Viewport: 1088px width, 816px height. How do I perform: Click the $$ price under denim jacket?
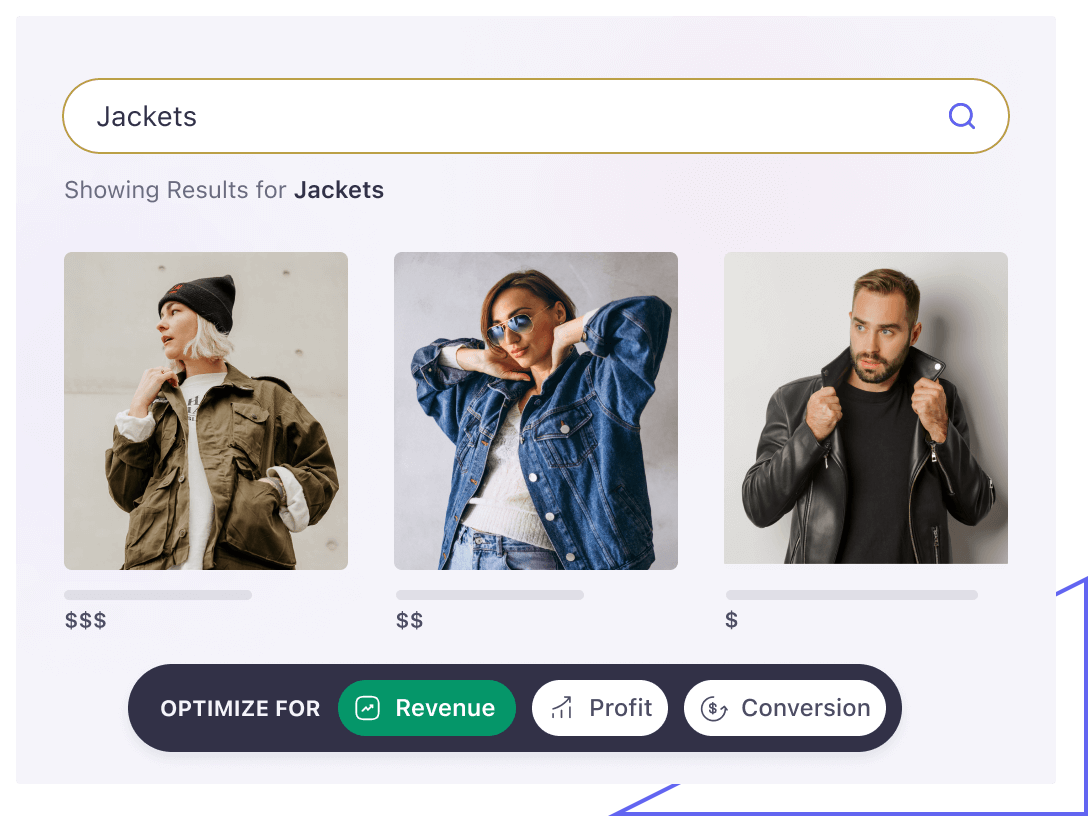pos(409,620)
